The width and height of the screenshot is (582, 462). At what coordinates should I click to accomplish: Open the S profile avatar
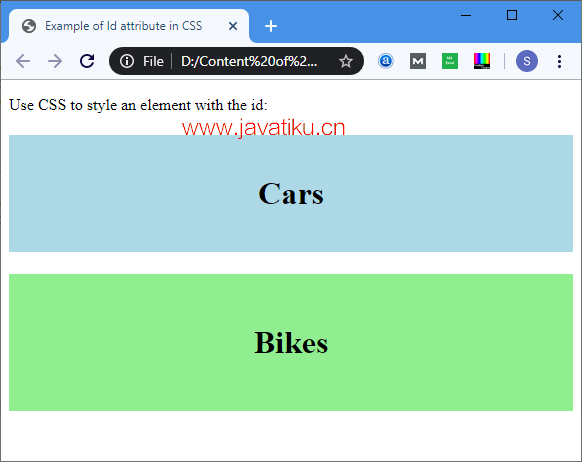pos(527,61)
